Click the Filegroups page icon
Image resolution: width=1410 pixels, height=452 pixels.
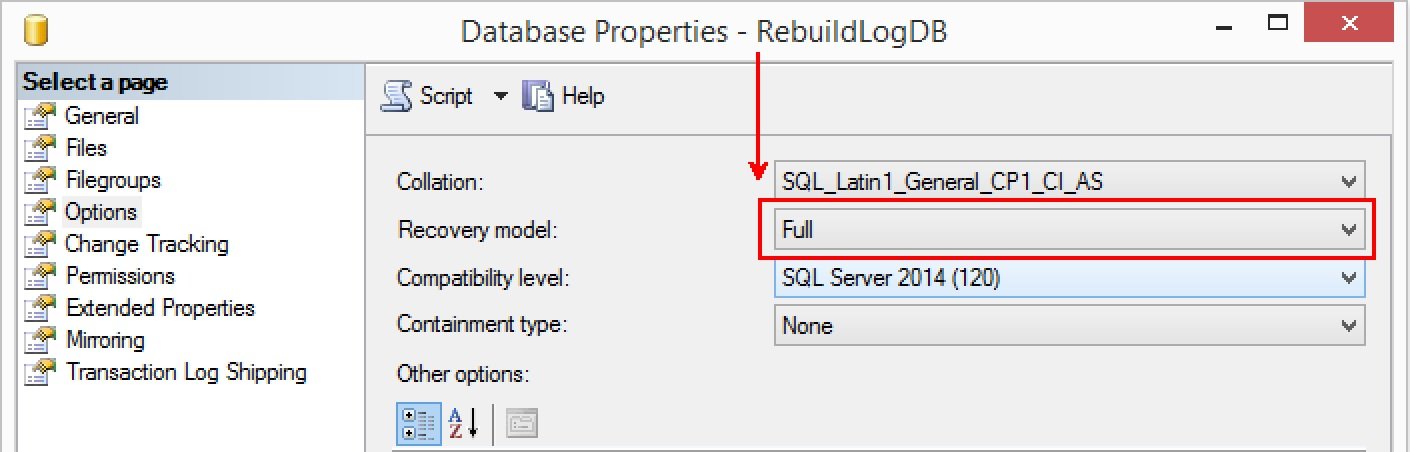(40, 181)
